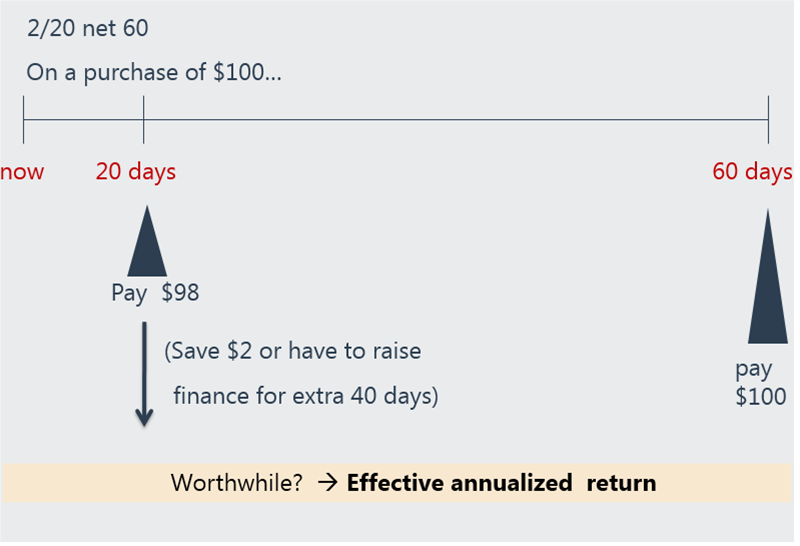
Task: Click the timeline segment between 20 and 60 days
Action: click(x=455, y=120)
